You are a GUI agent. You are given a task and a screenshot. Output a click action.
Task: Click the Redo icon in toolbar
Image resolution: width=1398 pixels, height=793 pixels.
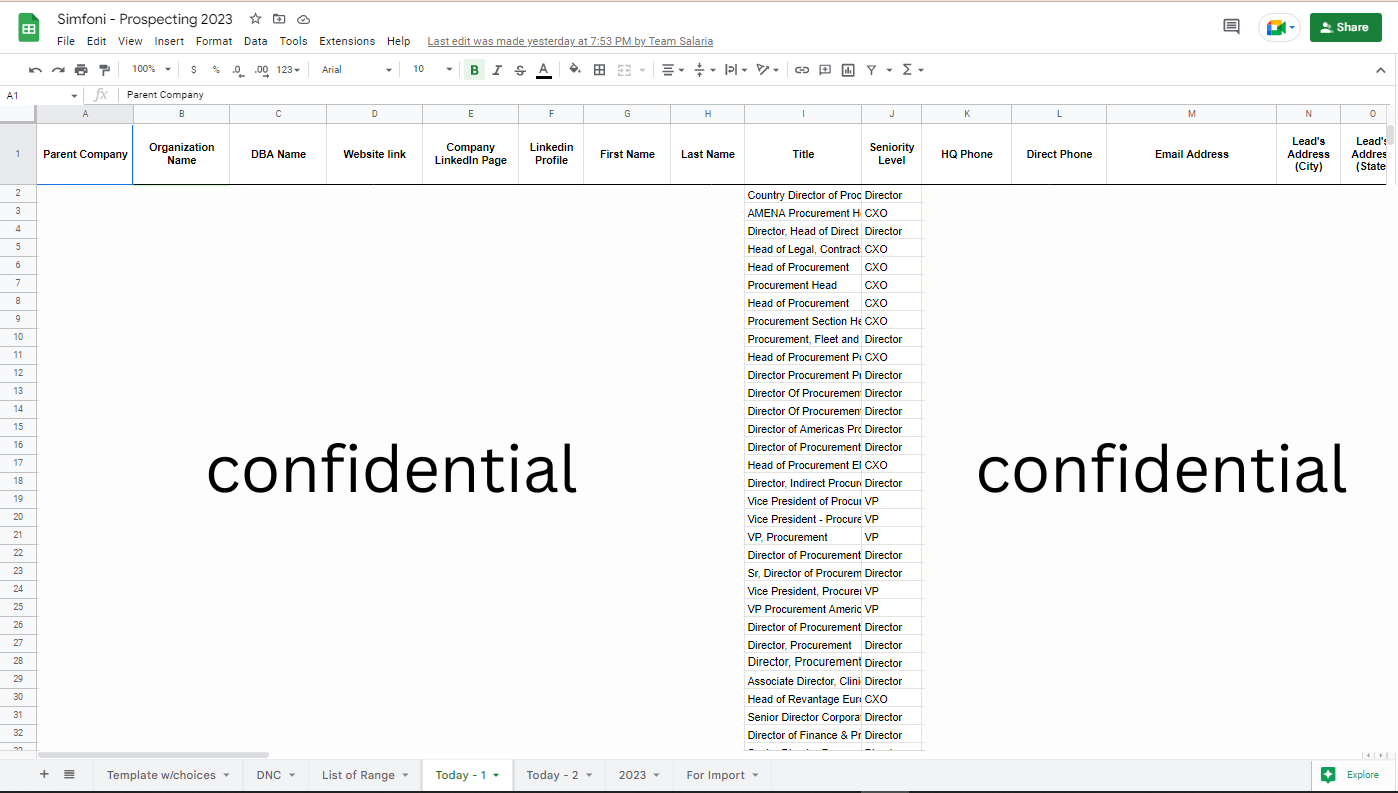coord(58,70)
